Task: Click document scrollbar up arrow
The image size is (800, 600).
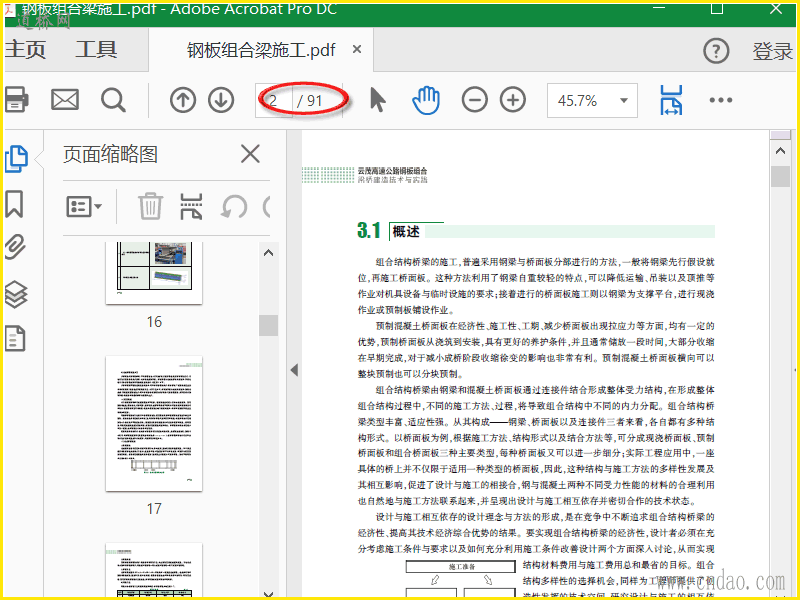Action: click(x=780, y=151)
